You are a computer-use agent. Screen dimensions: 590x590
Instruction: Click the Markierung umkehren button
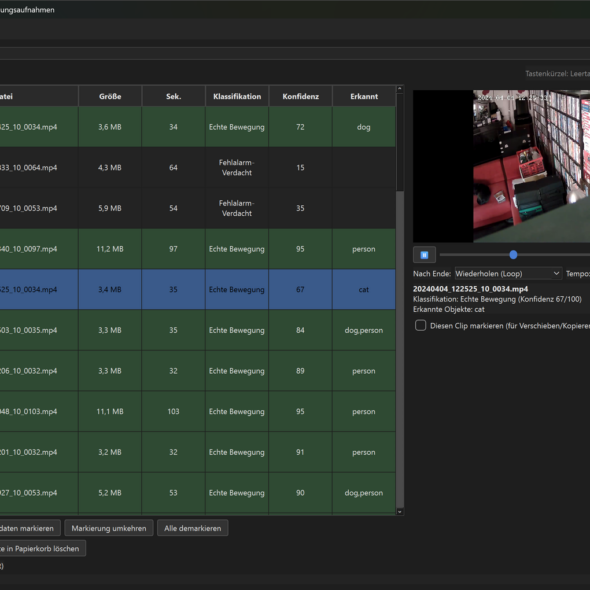[109, 528]
